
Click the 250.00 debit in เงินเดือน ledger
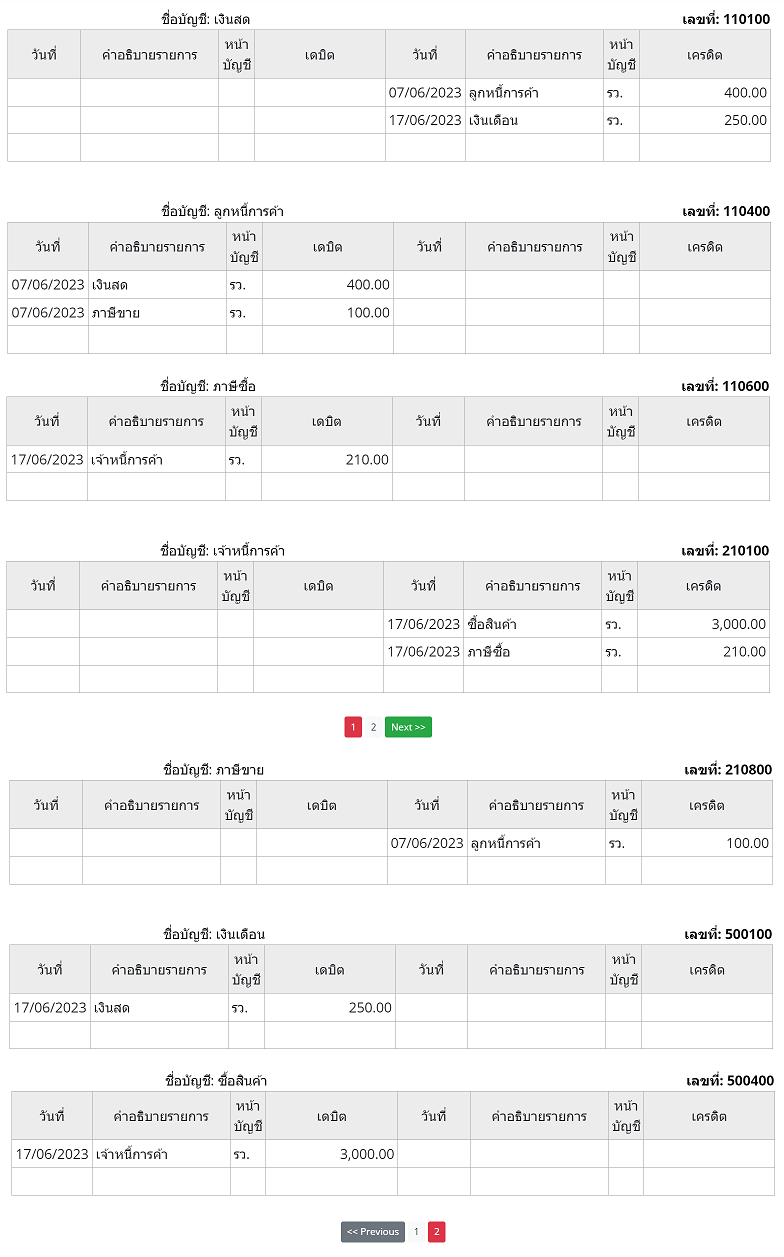[370, 1008]
